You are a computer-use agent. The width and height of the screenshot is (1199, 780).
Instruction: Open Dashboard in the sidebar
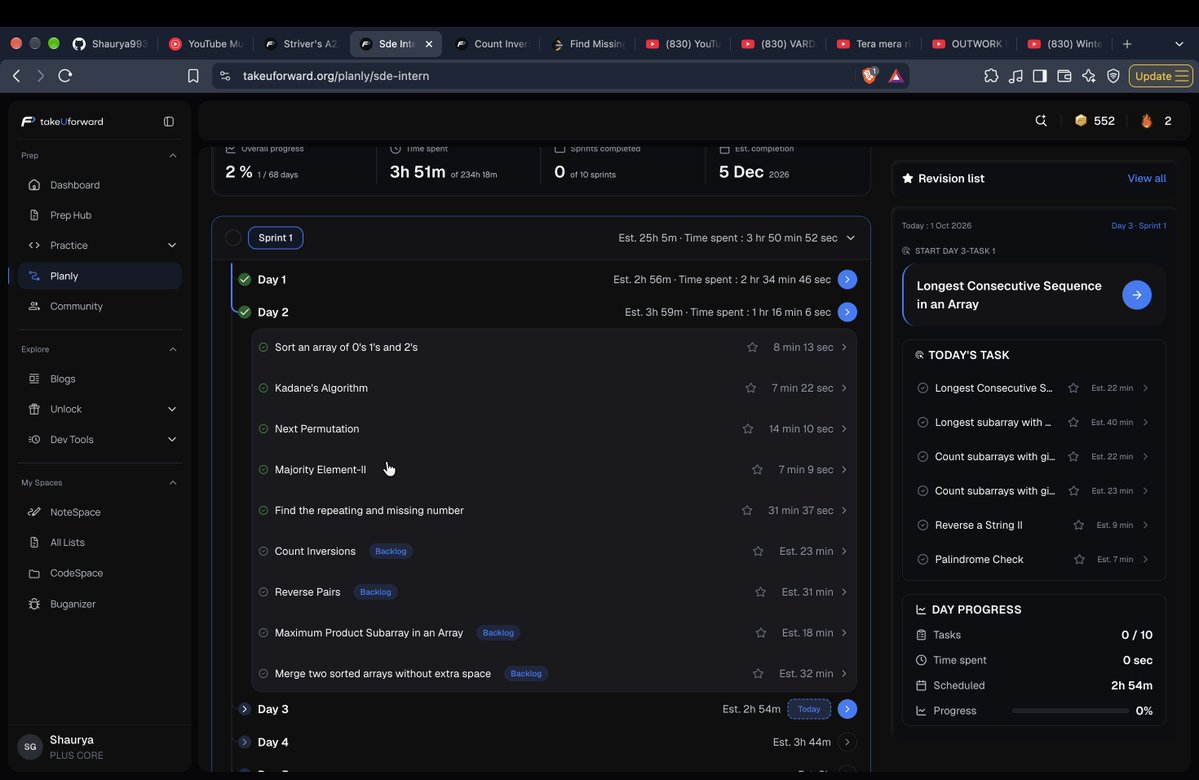[99, 185]
